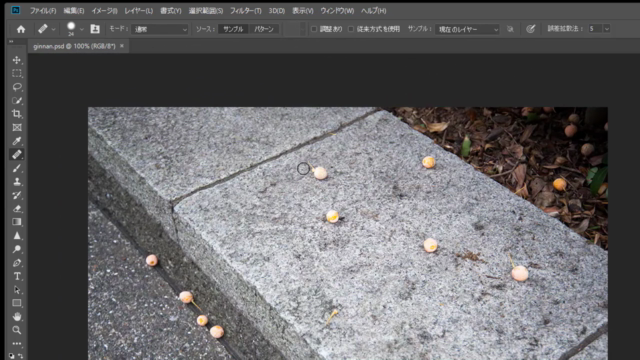Open the tool preset picker arrow
Screen dimensions: 640x360
[53, 29]
